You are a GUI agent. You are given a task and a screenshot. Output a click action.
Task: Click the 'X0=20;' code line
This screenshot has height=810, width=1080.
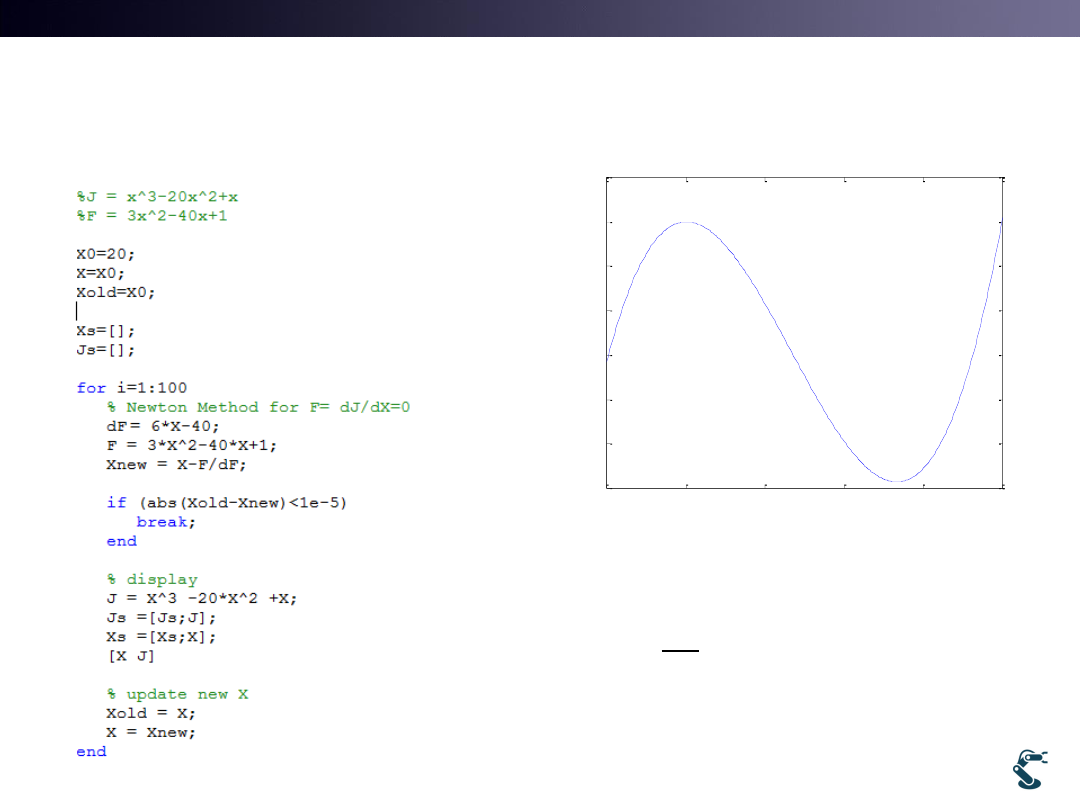(106, 254)
